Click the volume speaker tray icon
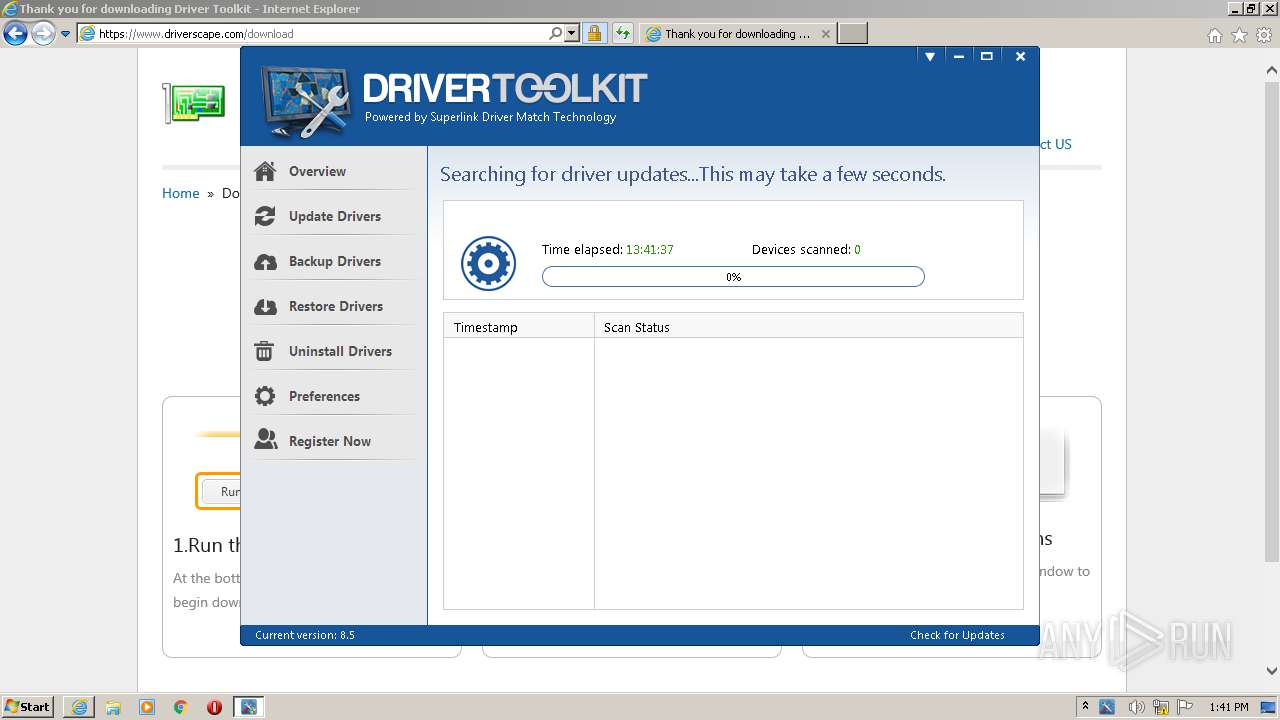Viewport: 1280px width, 720px height. tap(1136, 707)
